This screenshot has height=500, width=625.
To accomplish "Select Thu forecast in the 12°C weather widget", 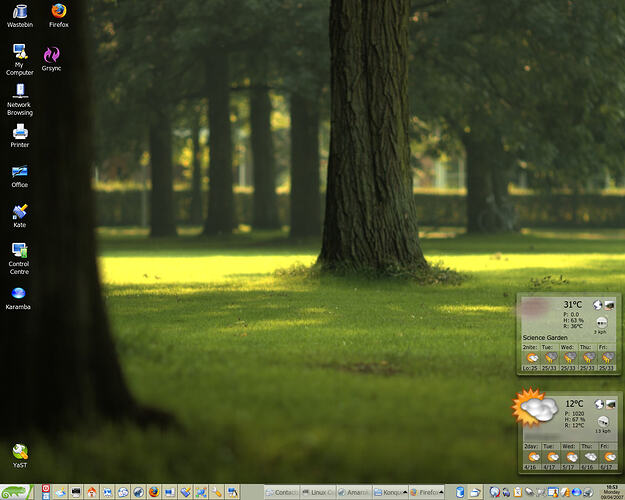I will point(590,457).
